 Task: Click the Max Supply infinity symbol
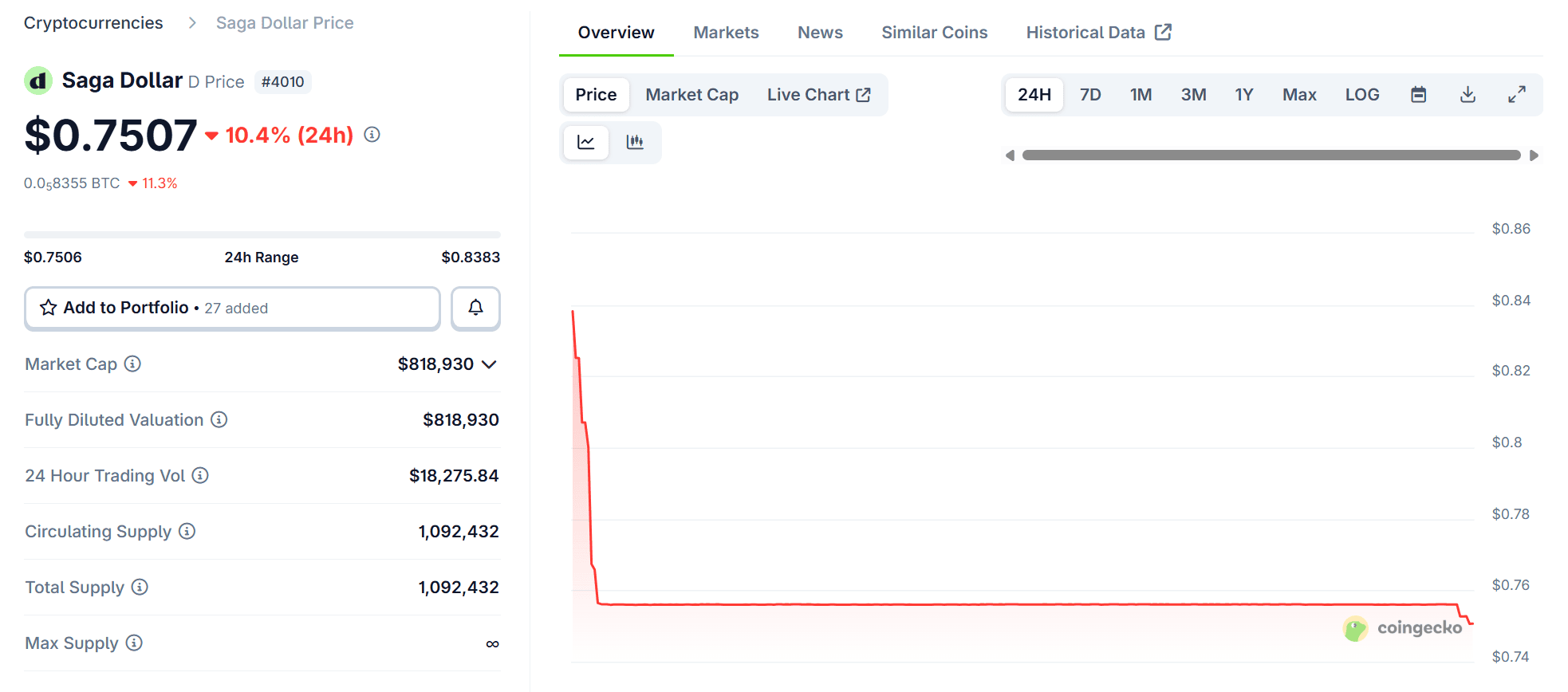(x=493, y=643)
